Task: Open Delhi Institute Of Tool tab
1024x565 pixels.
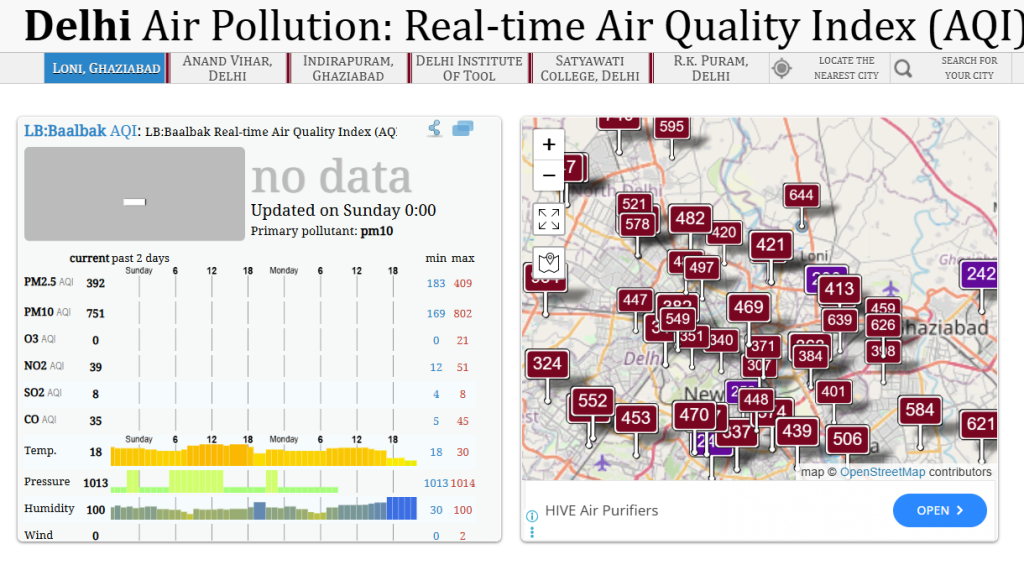Action: click(x=469, y=68)
